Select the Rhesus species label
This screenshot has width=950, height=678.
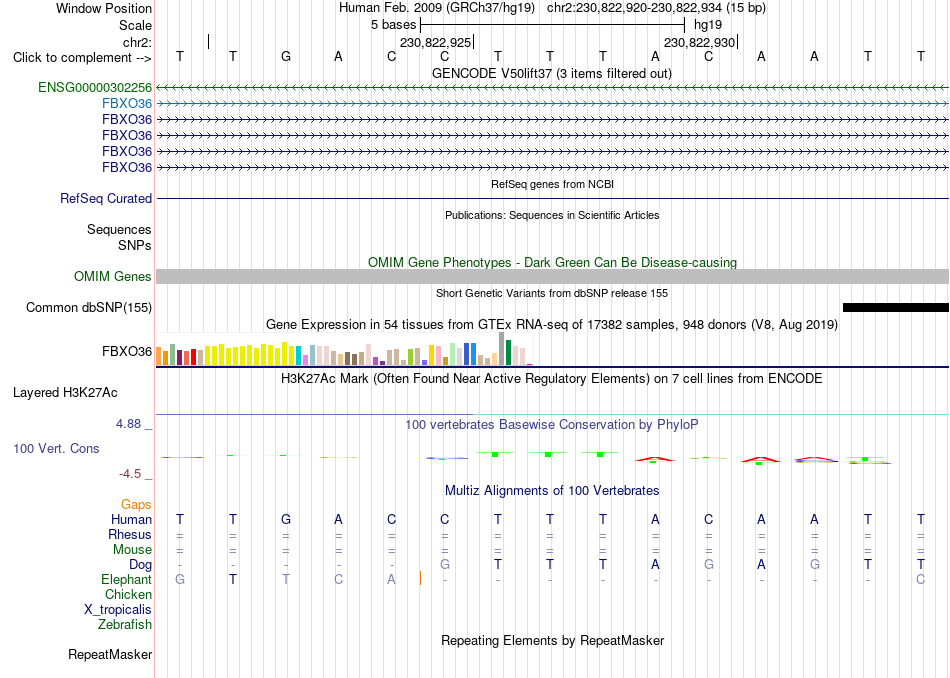pos(130,534)
